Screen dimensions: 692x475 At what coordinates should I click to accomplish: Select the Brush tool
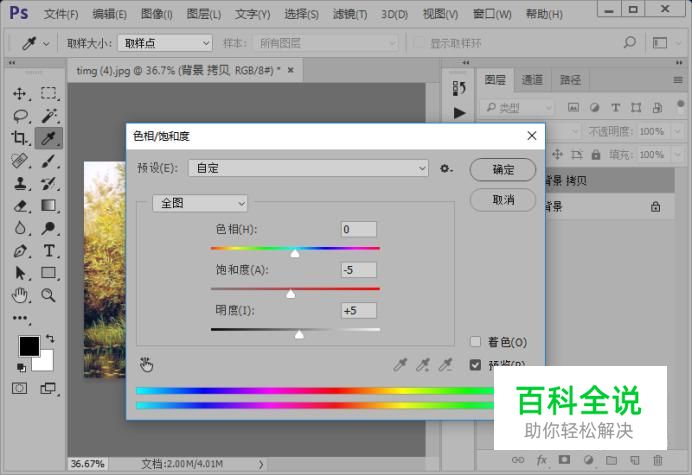pyautogui.click(x=49, y=161)
